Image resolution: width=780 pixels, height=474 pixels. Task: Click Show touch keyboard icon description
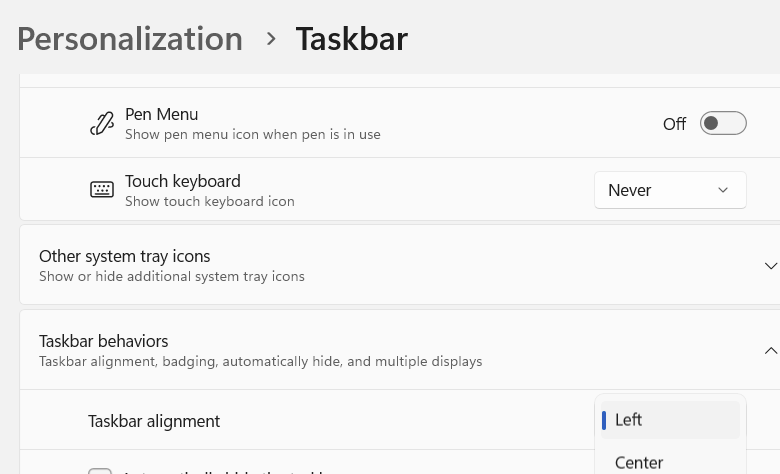(209, 201)
